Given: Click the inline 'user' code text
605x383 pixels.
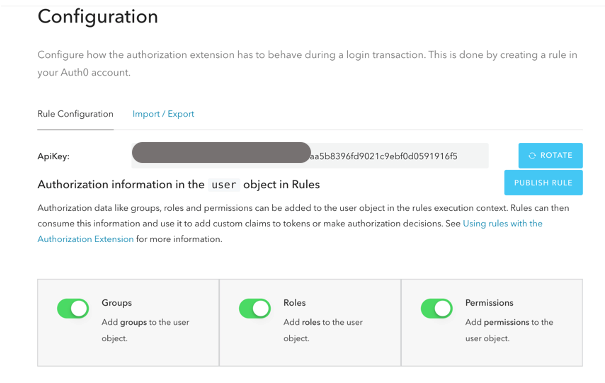Looking at the screenshot, I should pos(224,185).
